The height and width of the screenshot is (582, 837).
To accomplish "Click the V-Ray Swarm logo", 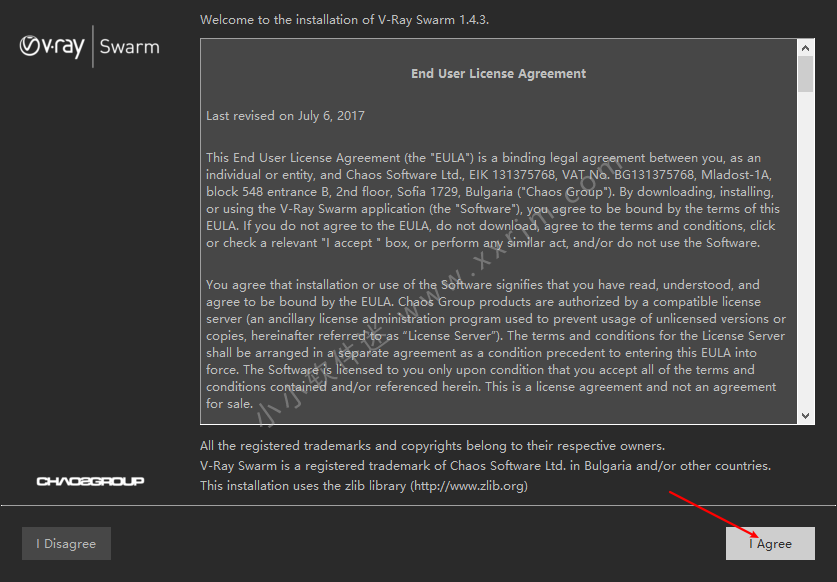I will 90,46.
